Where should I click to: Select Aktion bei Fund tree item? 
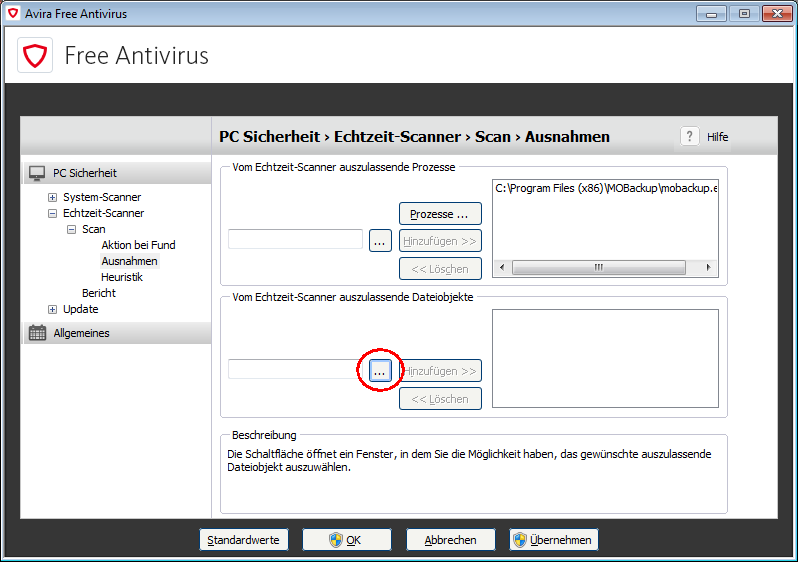coord(138,245)
